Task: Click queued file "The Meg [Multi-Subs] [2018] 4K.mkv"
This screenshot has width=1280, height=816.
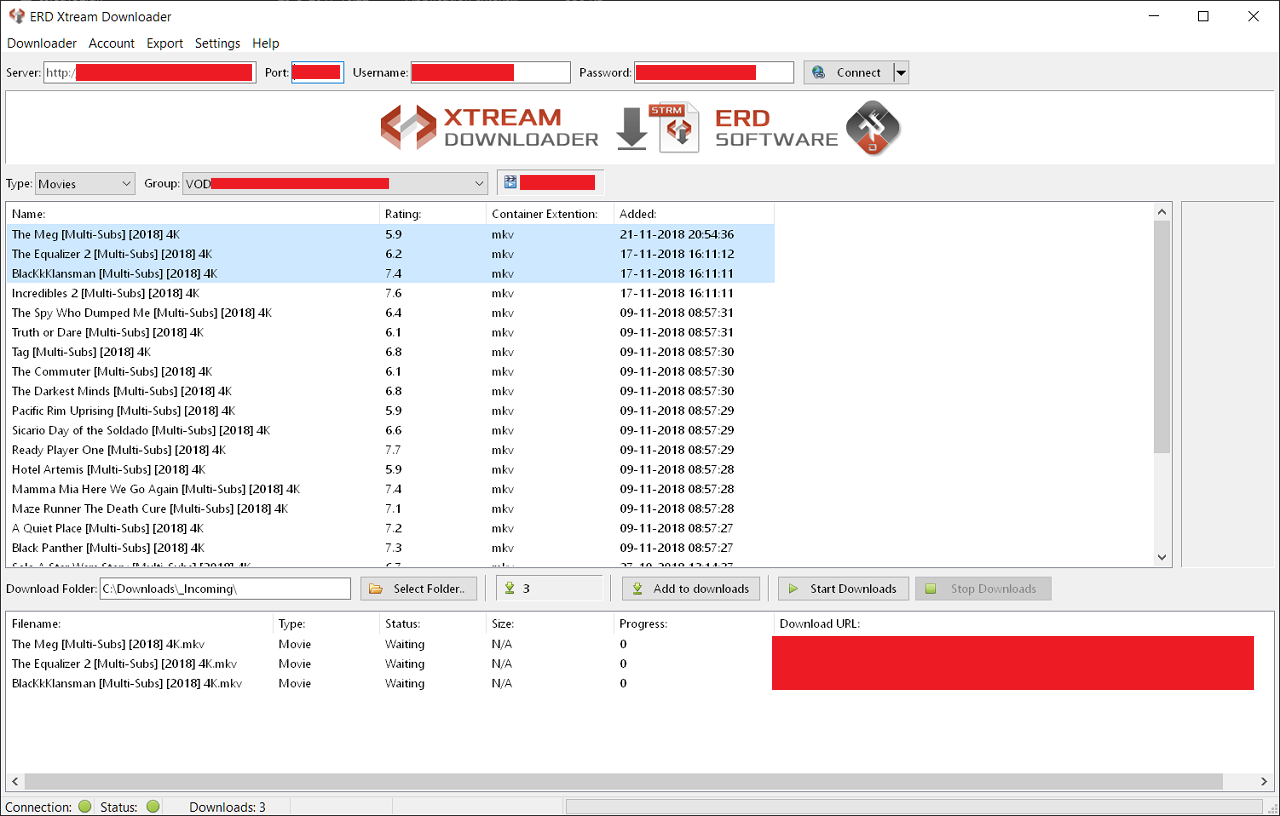Action: [x=108, y=644]
